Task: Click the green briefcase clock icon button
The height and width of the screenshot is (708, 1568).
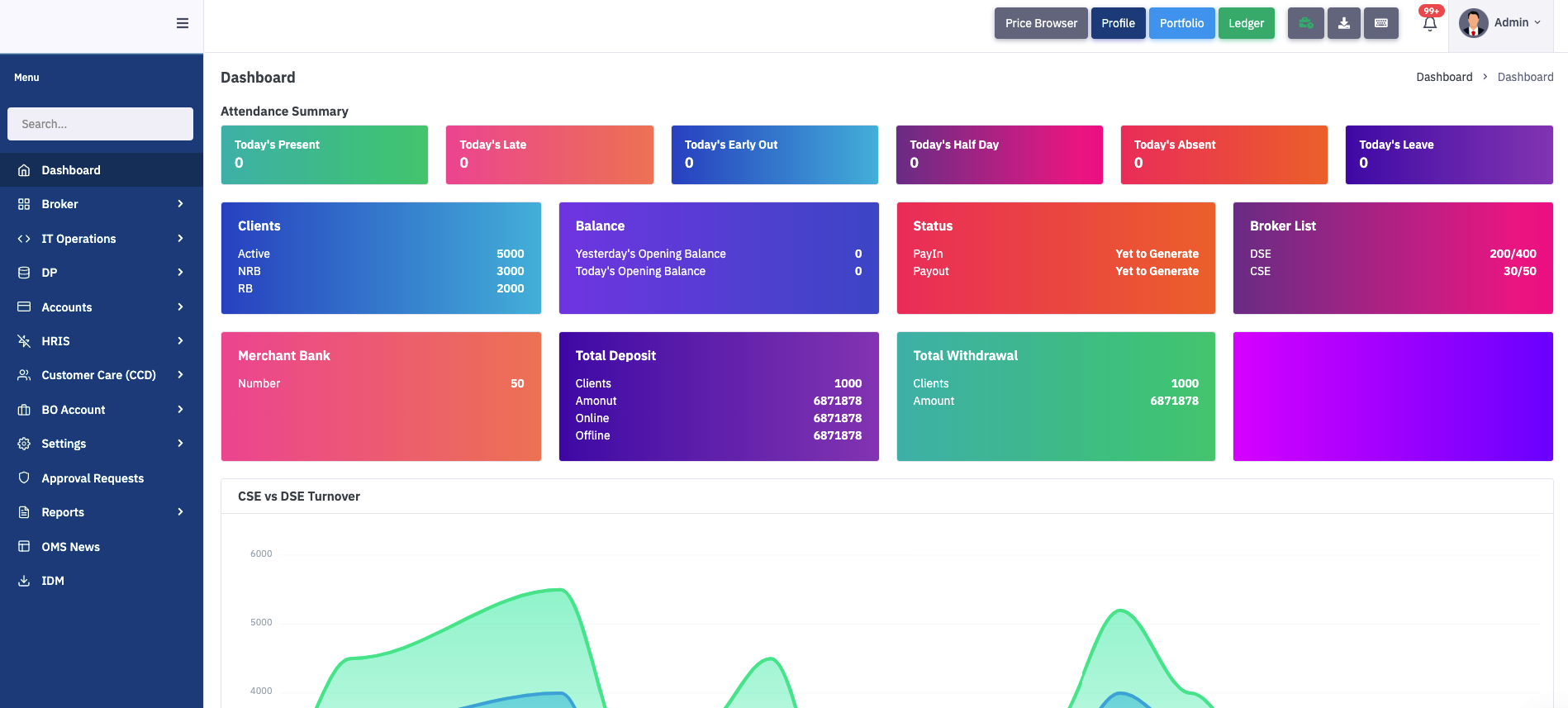Action: [1305, 23]
